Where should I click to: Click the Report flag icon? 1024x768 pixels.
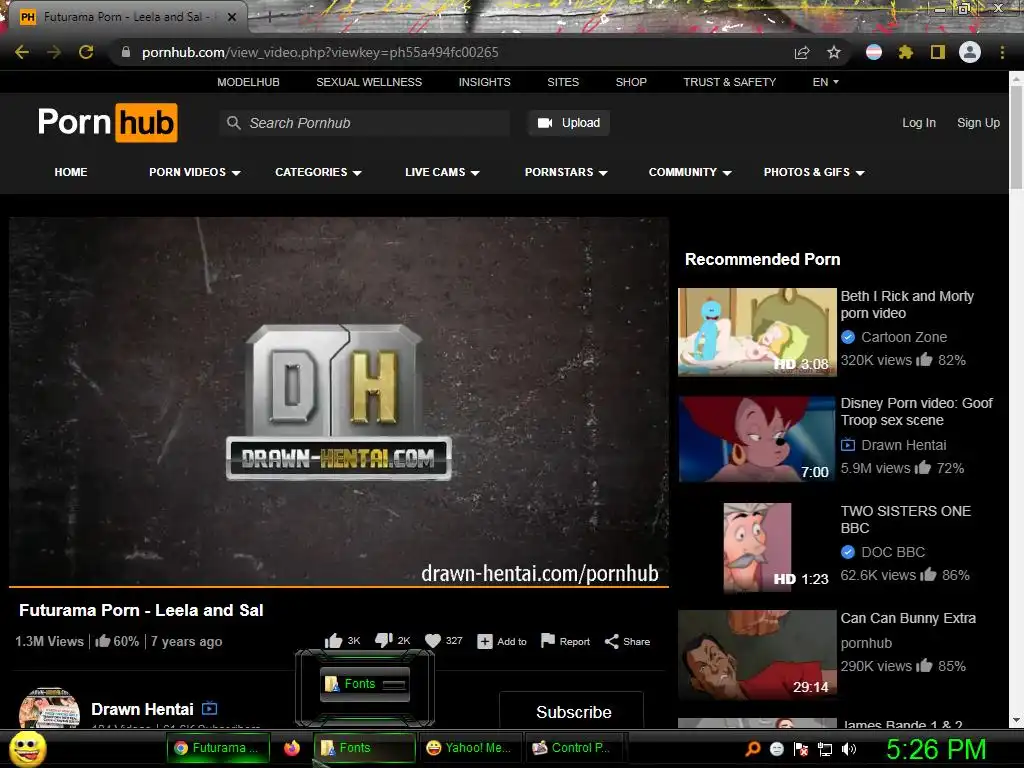point(548,641)
